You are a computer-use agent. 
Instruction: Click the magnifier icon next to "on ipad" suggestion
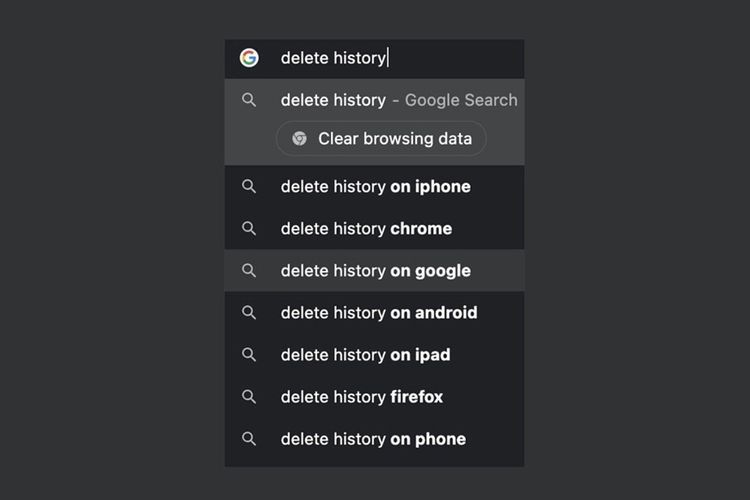(x=249, y=354)
